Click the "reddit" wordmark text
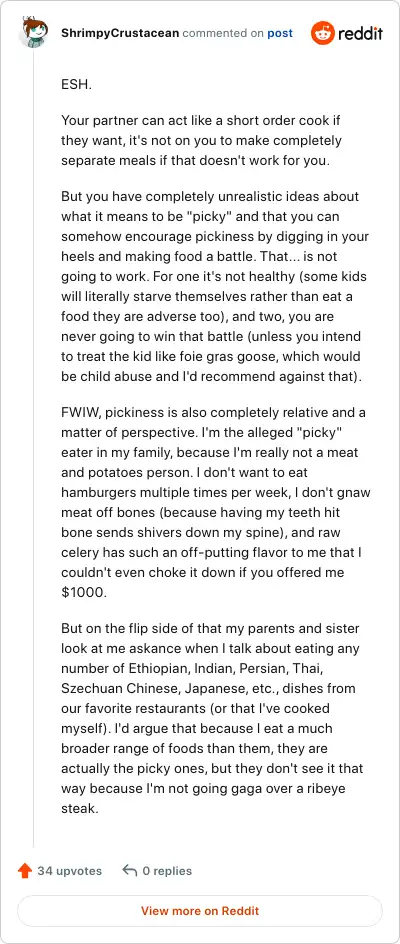 coord(360,33)
